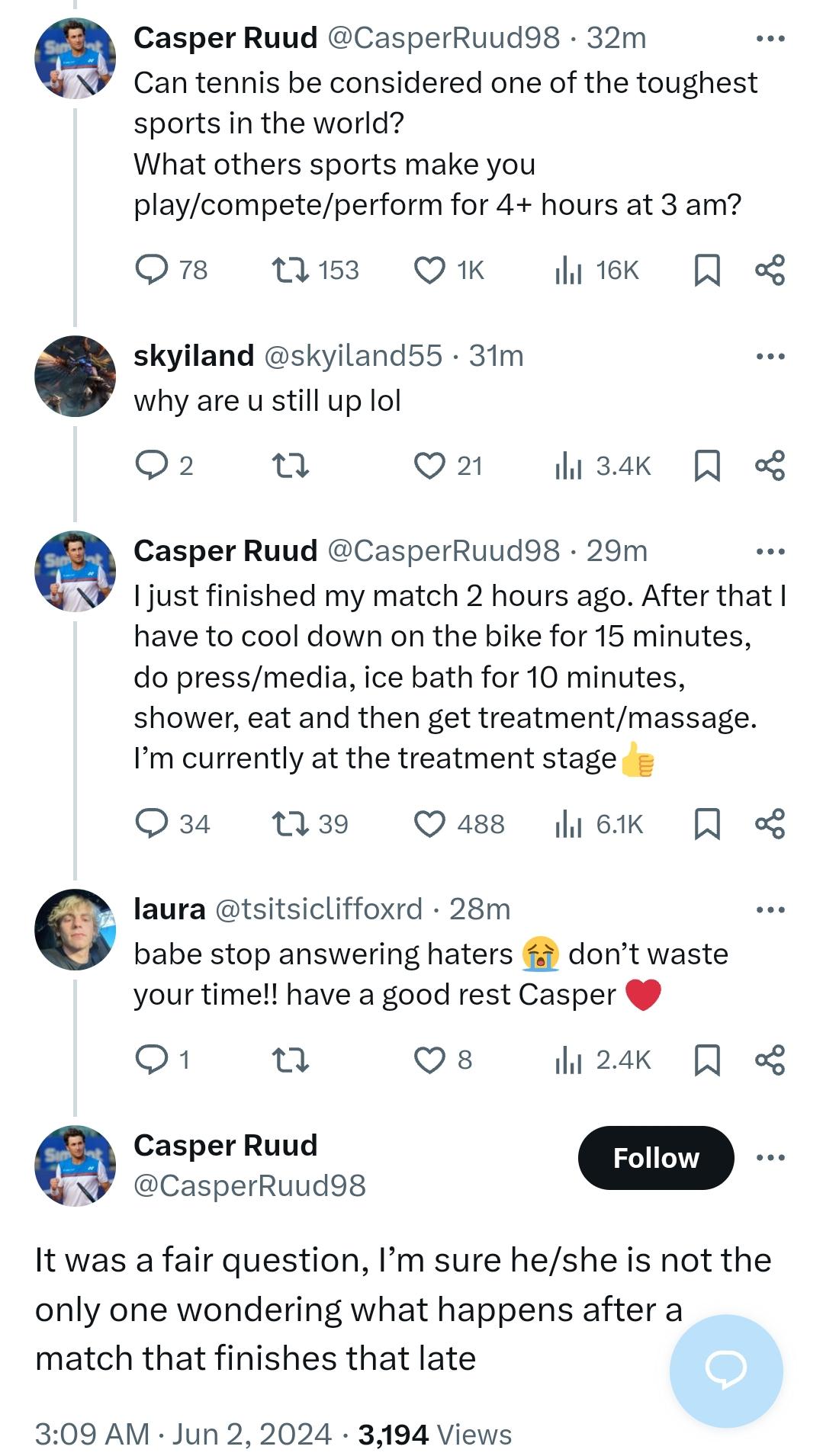This screenshot has height=1456, width=823.
Task: Open skyiland's profile picture
Action: click(75, 376)
